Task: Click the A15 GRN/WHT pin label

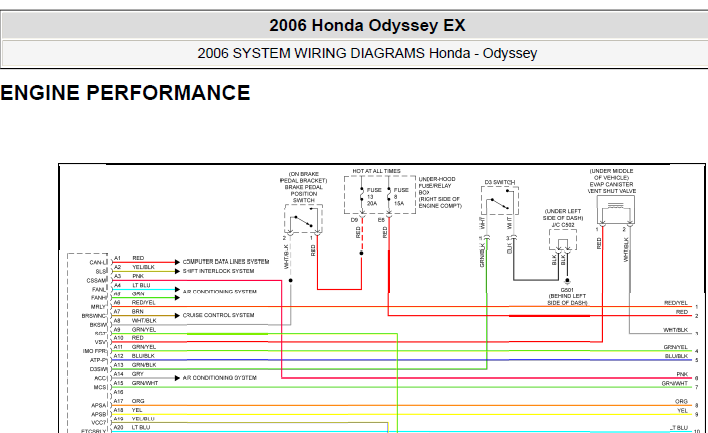Action: click(x=135, y=383)
